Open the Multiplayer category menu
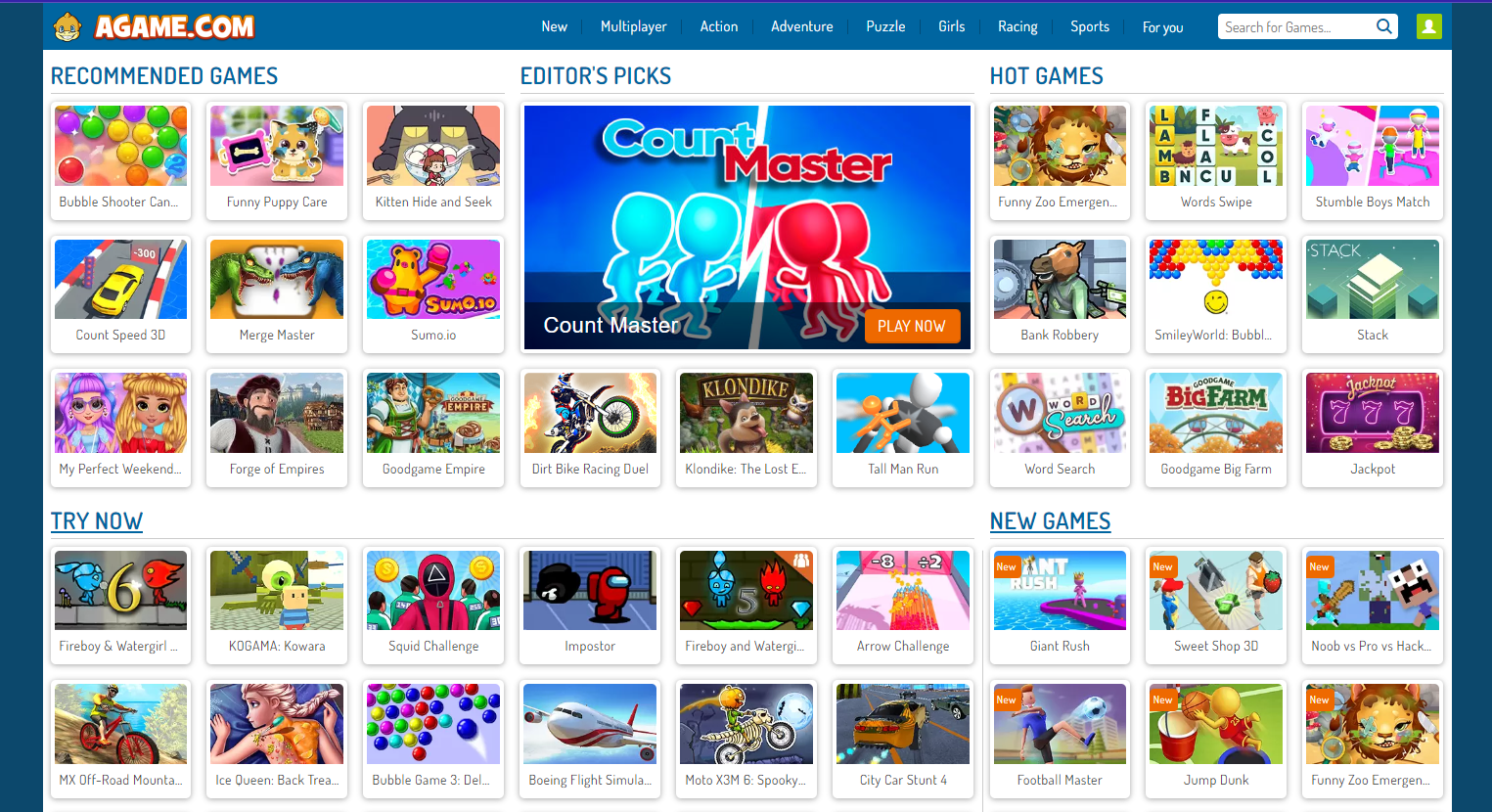Viewport: 1492px width, 812px height. click(x=634, y=26)
